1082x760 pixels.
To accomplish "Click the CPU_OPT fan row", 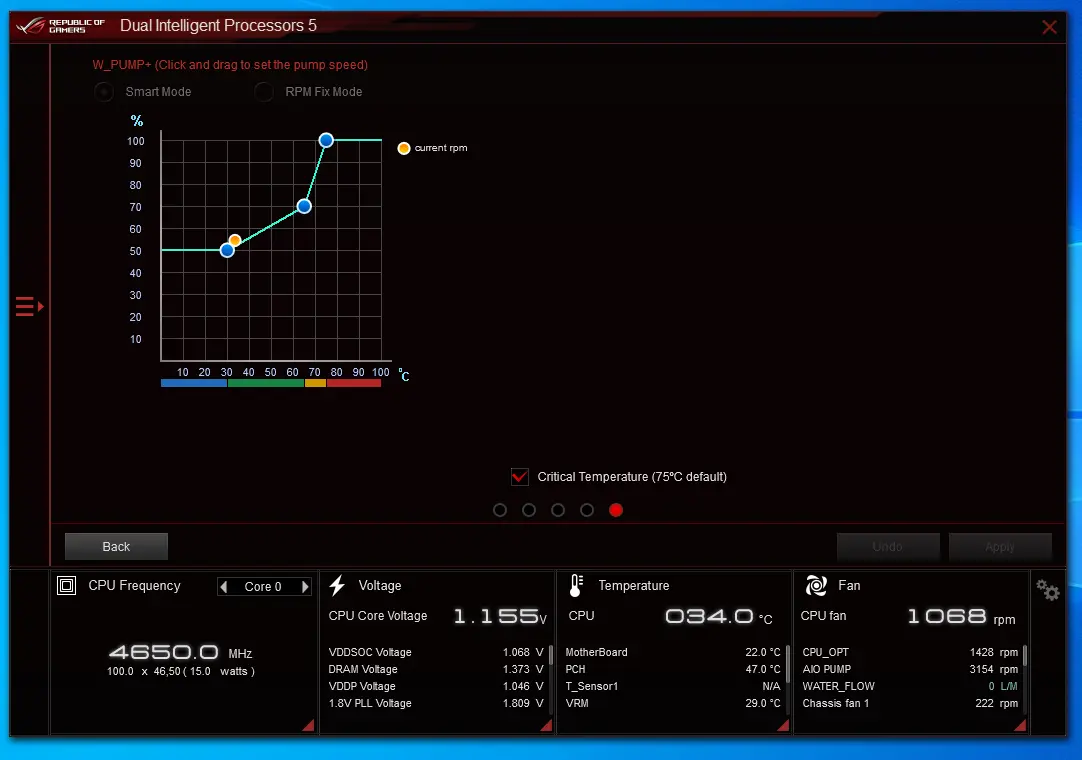I will pyautogui.click(x=910, y=652).
